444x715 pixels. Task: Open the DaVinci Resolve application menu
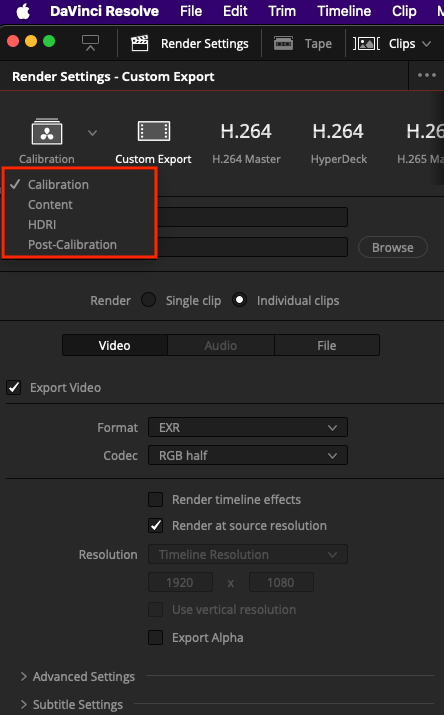point(104,11)
